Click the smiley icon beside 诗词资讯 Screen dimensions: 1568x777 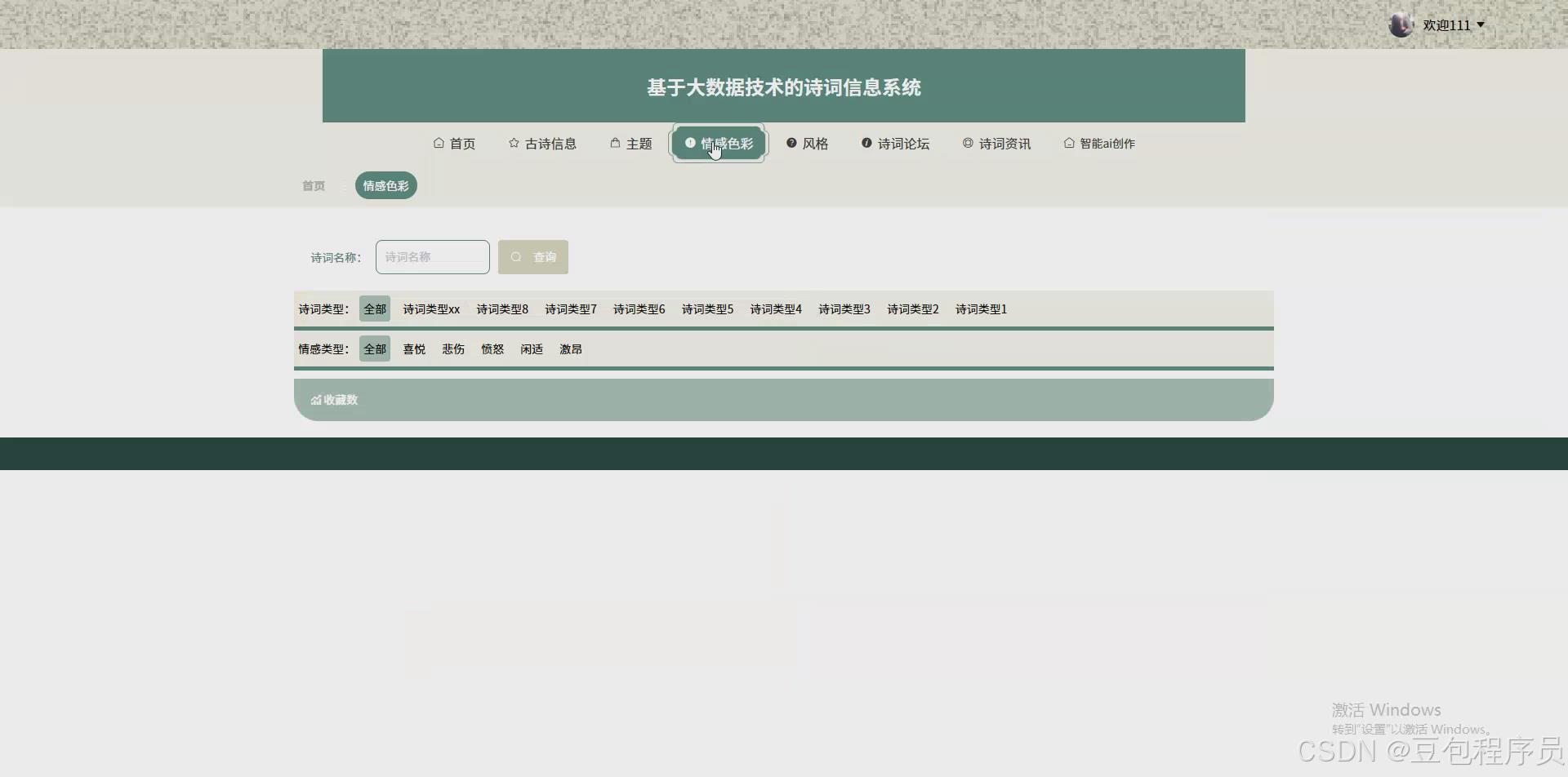tap(968, 143)
